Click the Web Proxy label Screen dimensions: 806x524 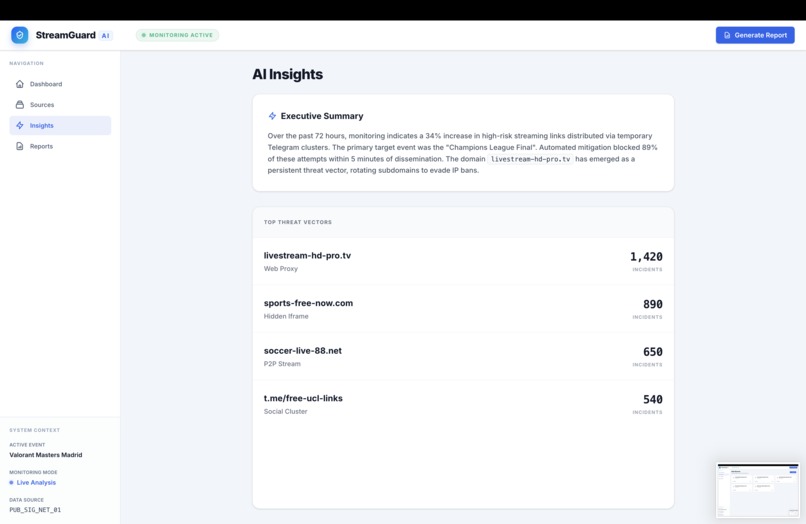(281, 268)
